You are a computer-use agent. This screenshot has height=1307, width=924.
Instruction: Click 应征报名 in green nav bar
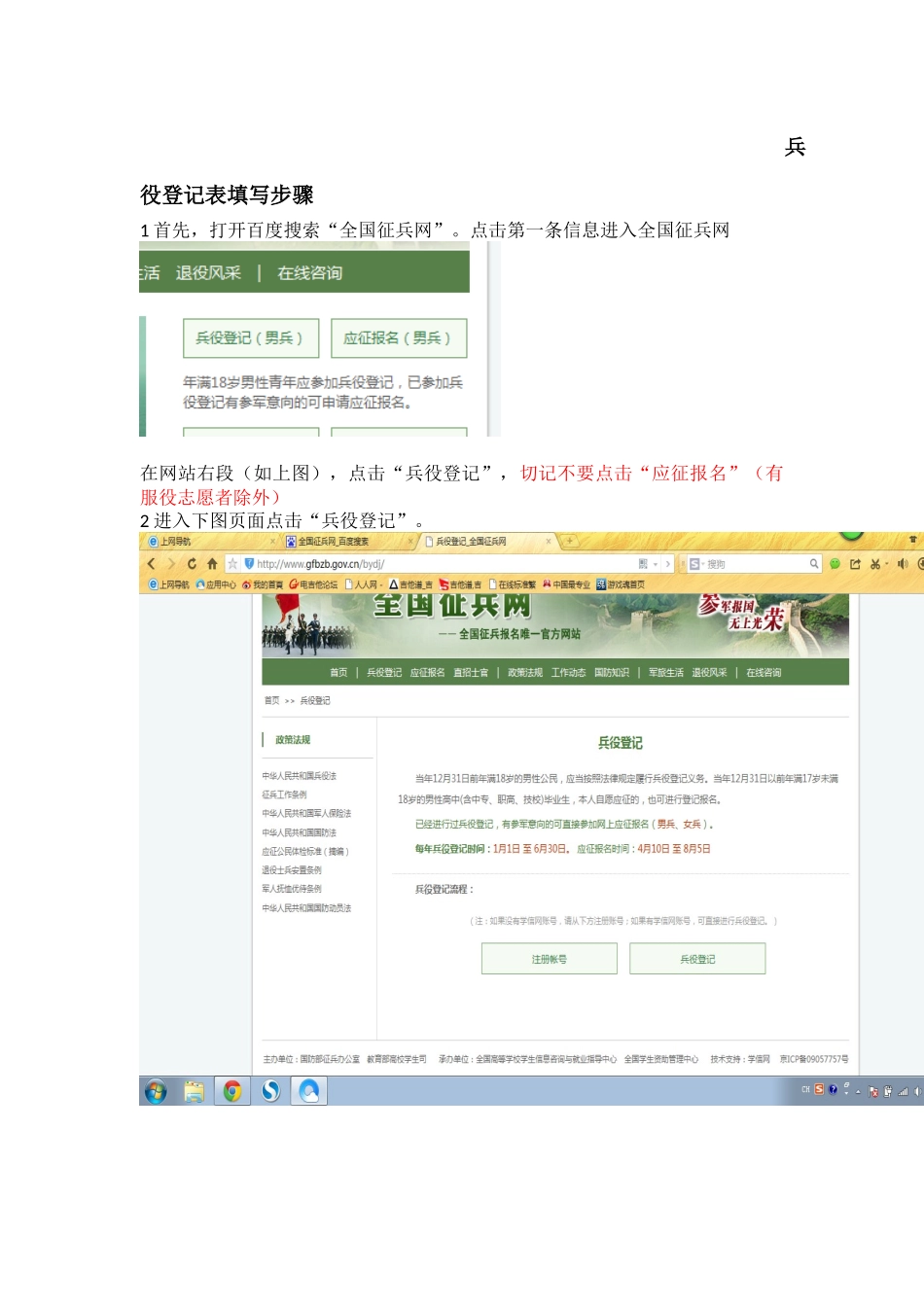[427, 673]
